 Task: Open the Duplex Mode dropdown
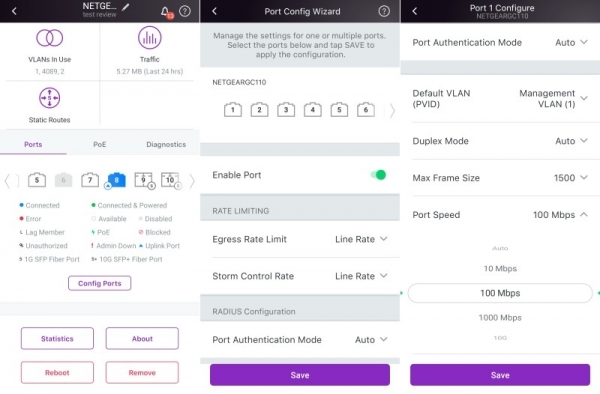571,141
